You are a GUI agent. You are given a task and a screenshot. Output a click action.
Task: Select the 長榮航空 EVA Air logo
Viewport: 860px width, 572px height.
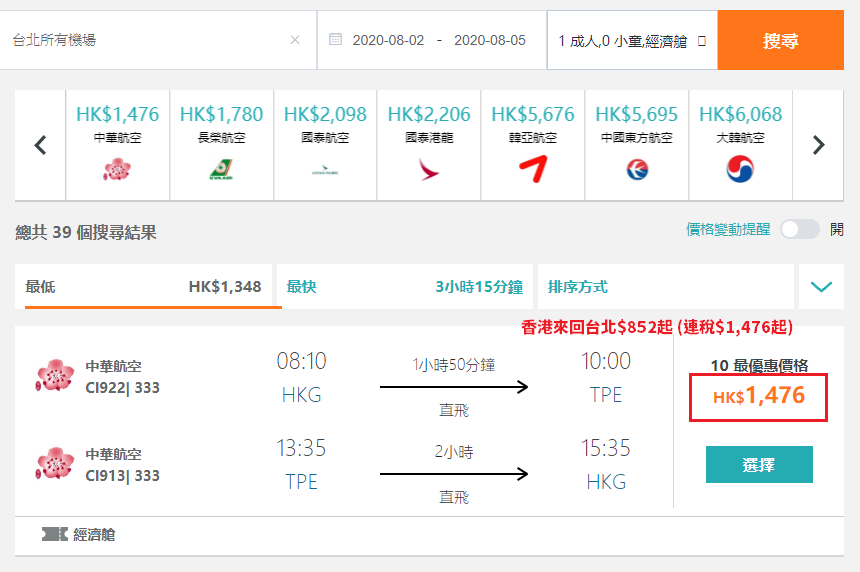221,169
